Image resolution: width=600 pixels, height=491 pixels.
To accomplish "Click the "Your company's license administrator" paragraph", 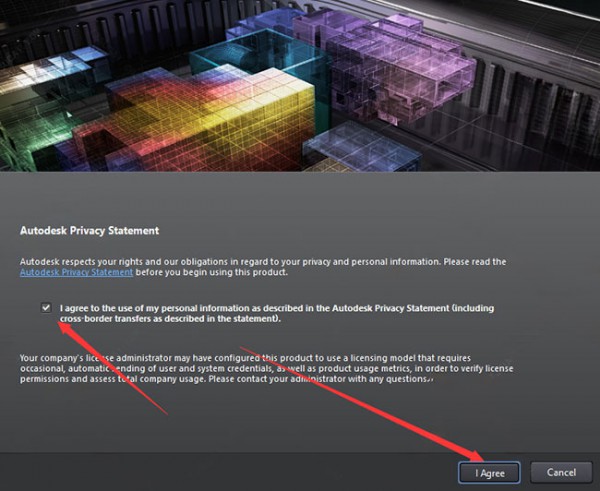I will (267, 369).
